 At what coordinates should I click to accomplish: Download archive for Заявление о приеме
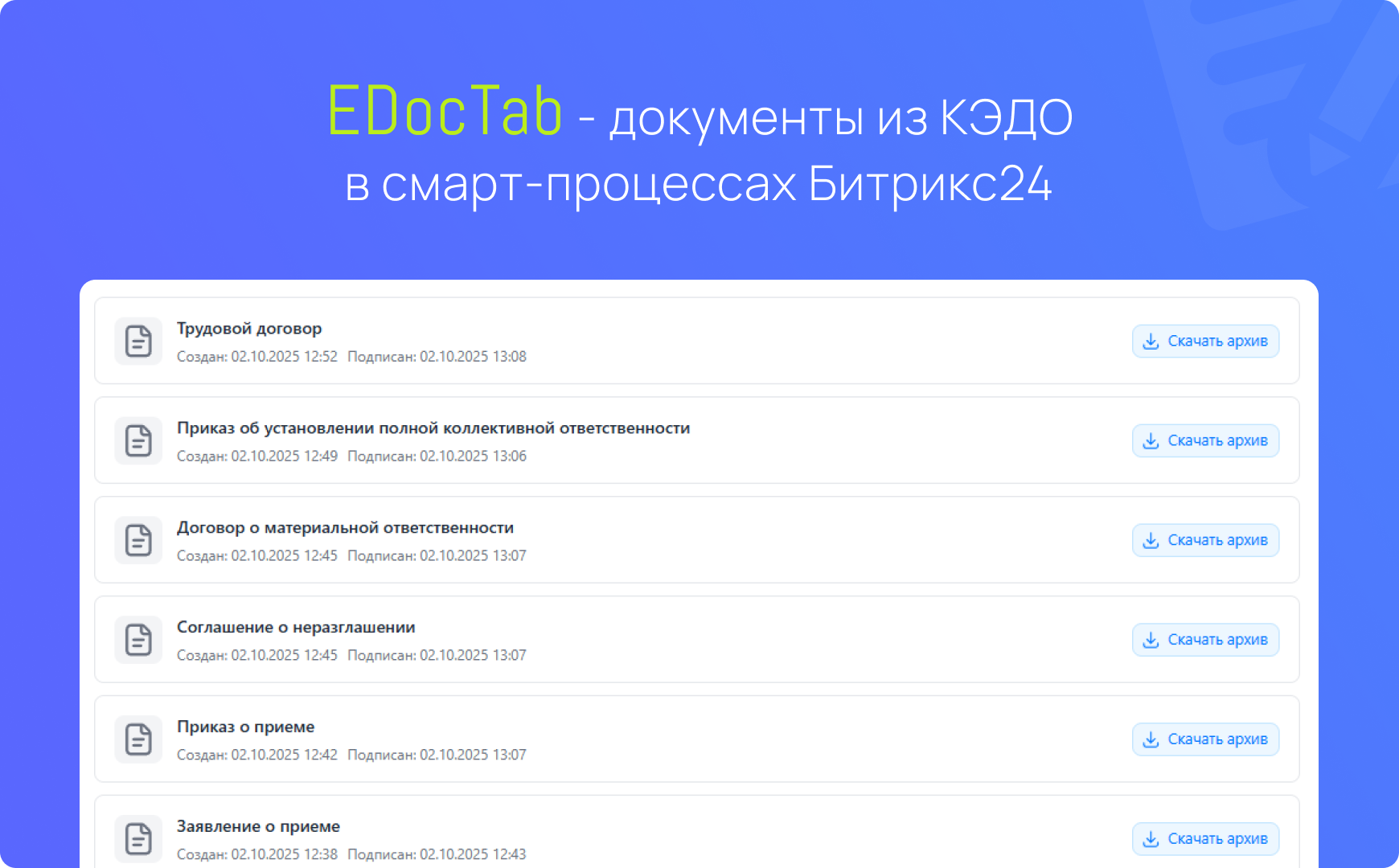(1205, 839)
